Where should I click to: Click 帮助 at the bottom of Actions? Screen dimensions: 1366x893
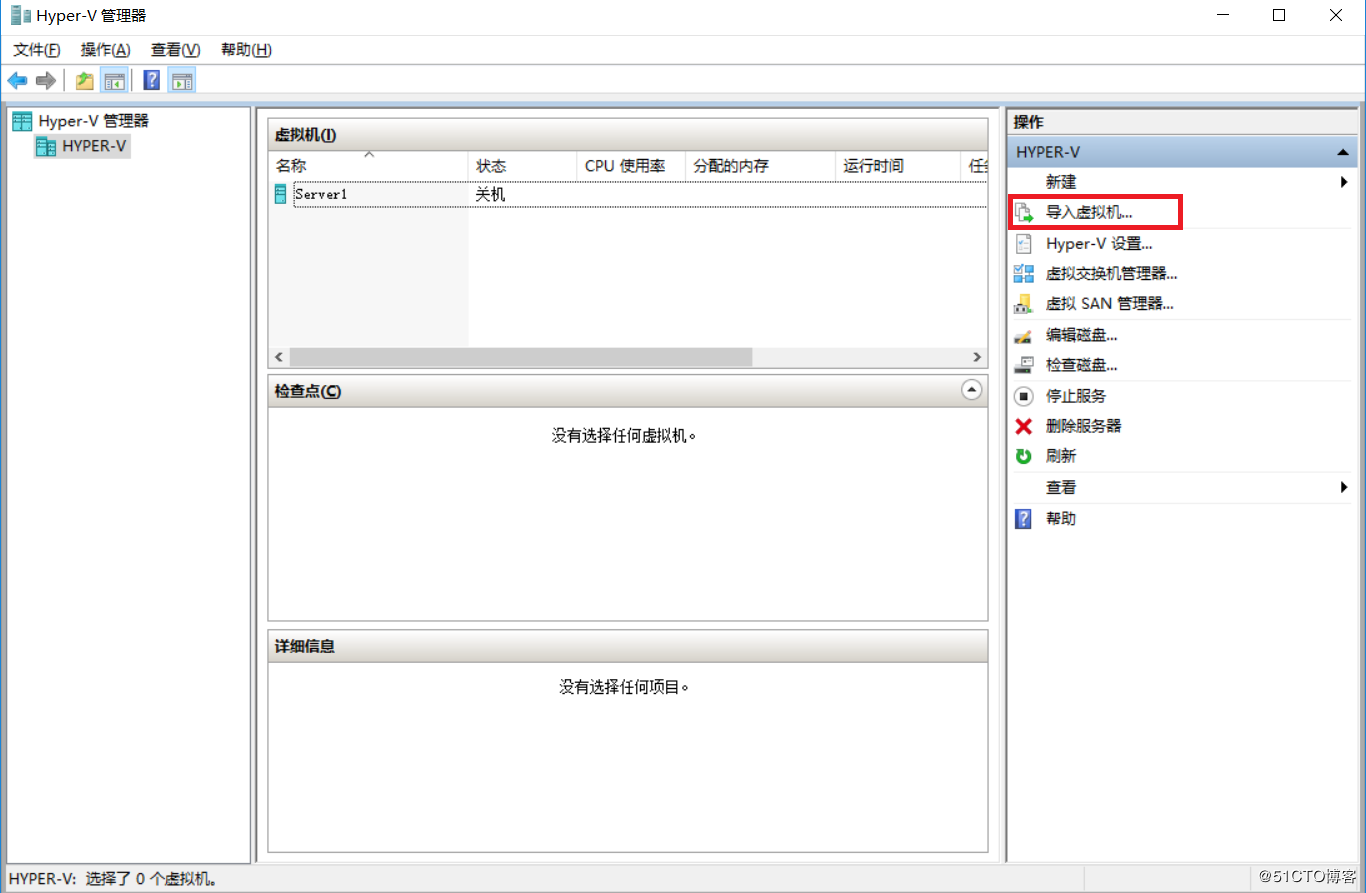point(1061,518)
